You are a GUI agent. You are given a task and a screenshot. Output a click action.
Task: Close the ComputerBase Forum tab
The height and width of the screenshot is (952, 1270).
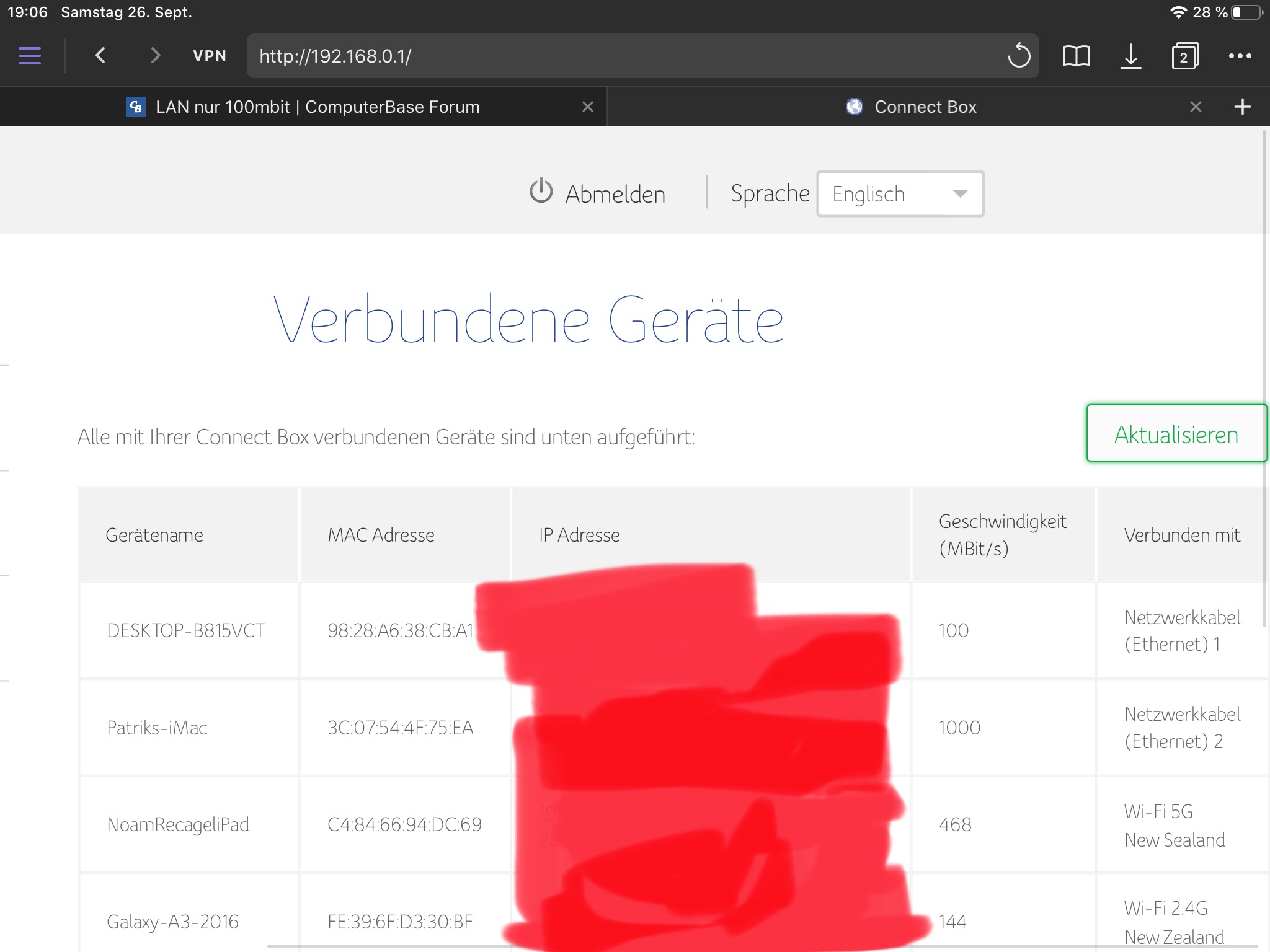(x=588, y=107)
